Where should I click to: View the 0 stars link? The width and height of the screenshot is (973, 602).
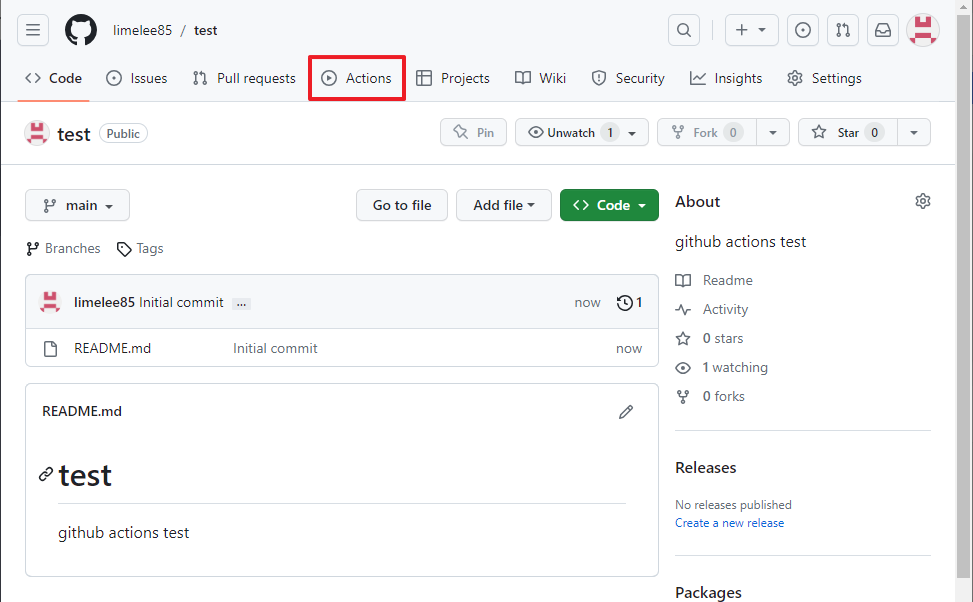point(709,338)
